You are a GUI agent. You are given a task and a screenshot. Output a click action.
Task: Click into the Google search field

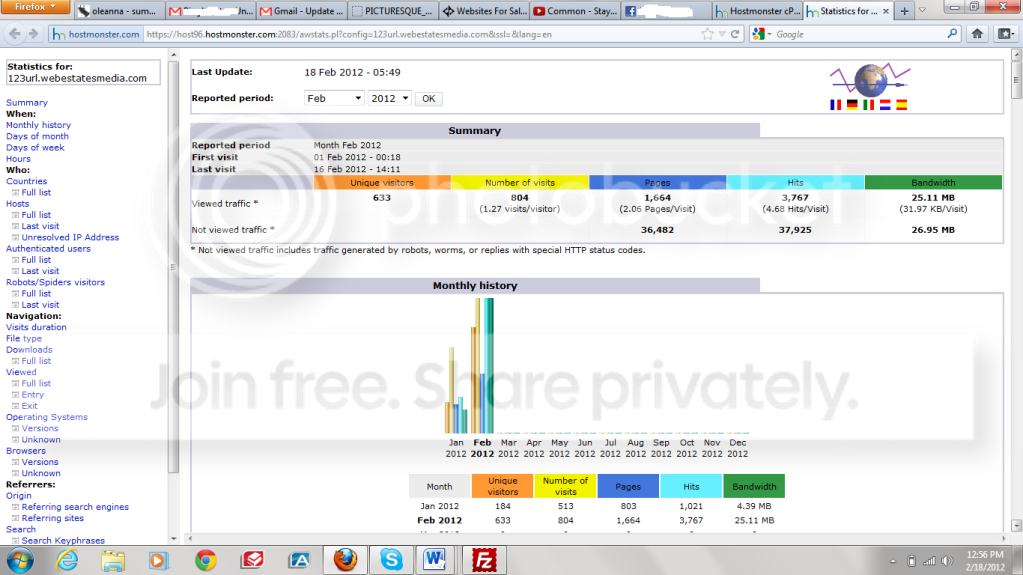pos(858,34)
